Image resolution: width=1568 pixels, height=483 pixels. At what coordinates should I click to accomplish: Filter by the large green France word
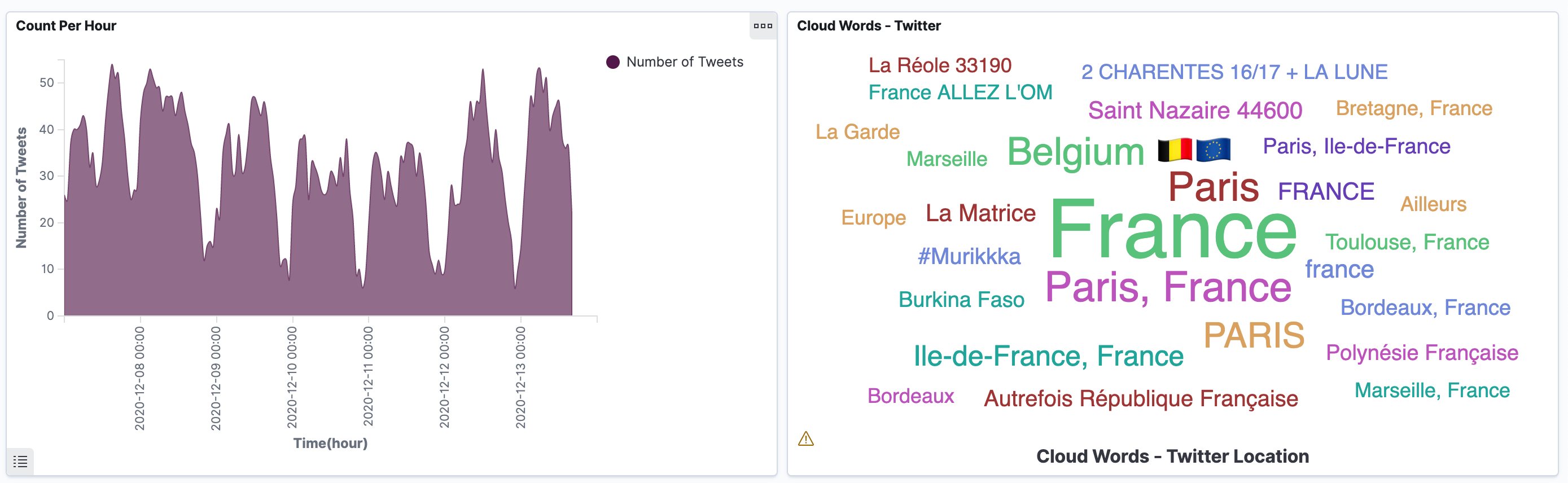point(1173,231)
